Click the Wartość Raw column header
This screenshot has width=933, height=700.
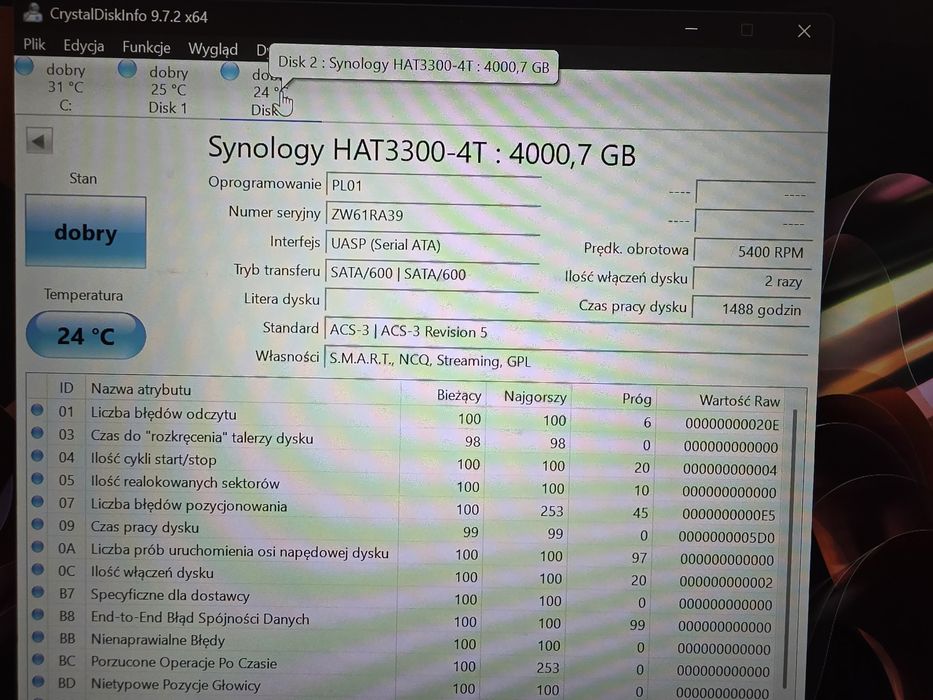pyautogui.click(x=740, y=401)
